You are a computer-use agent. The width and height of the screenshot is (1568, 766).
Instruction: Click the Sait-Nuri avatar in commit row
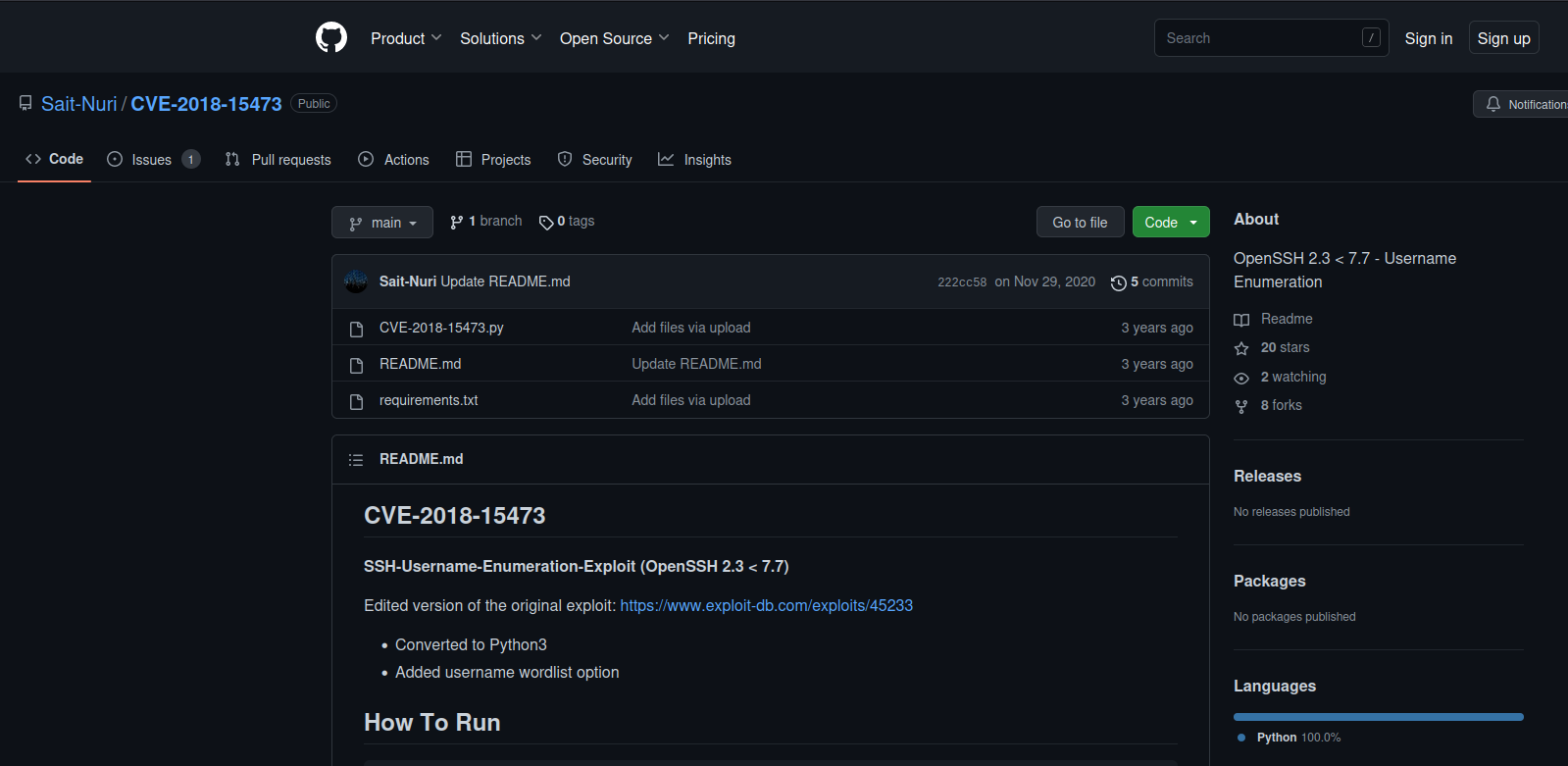click(x=356, y=281)
